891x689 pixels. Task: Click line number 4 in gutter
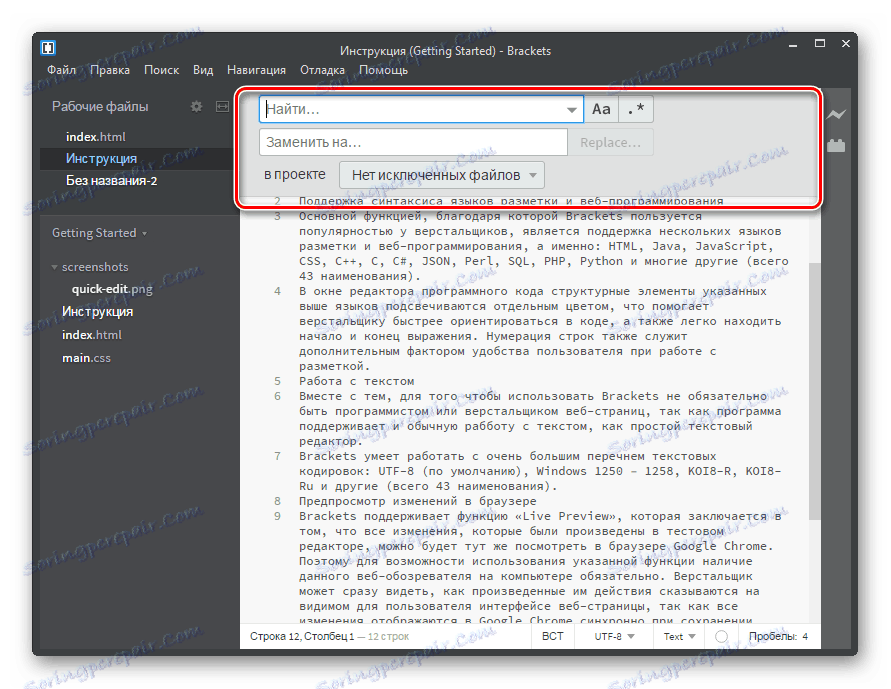[x=277, y=291]
